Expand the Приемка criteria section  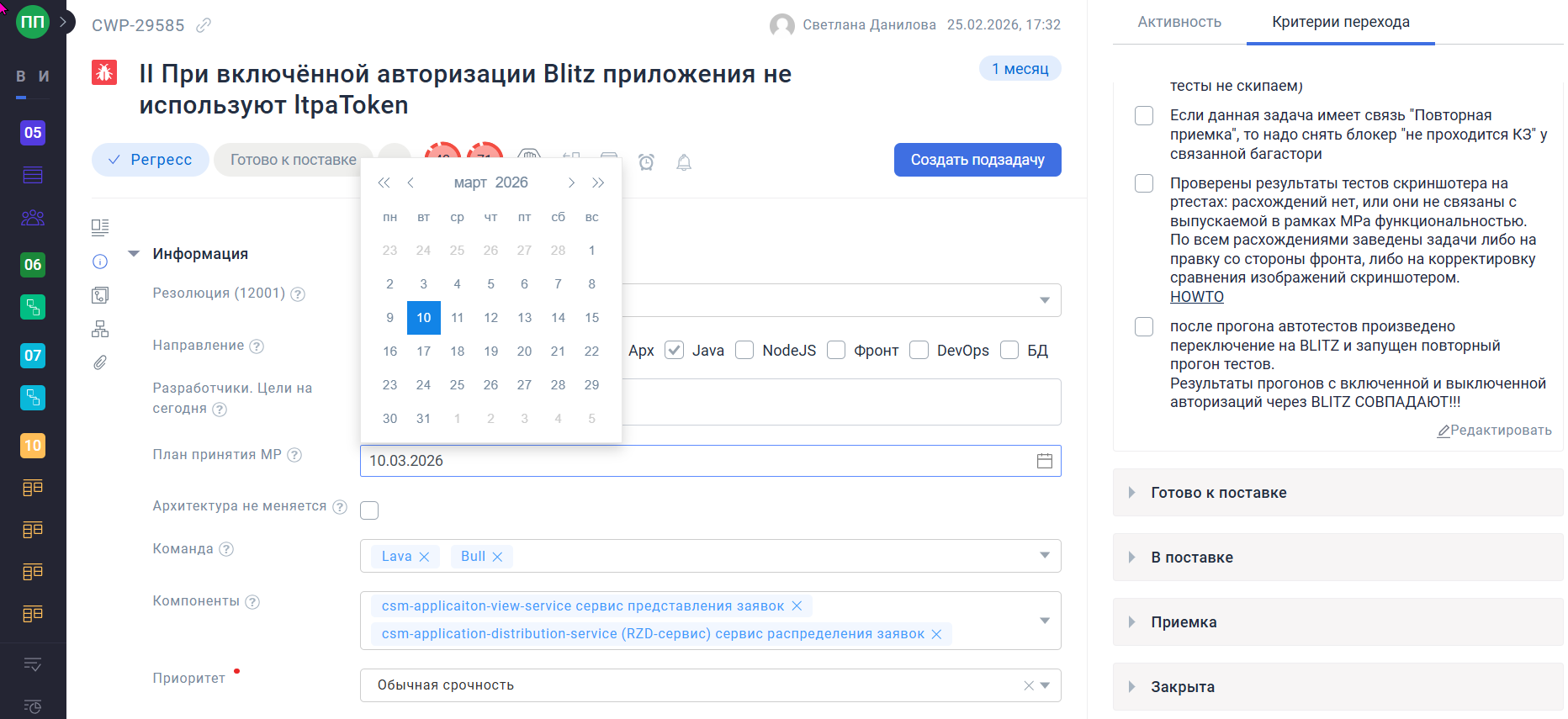coord(1338,622)
